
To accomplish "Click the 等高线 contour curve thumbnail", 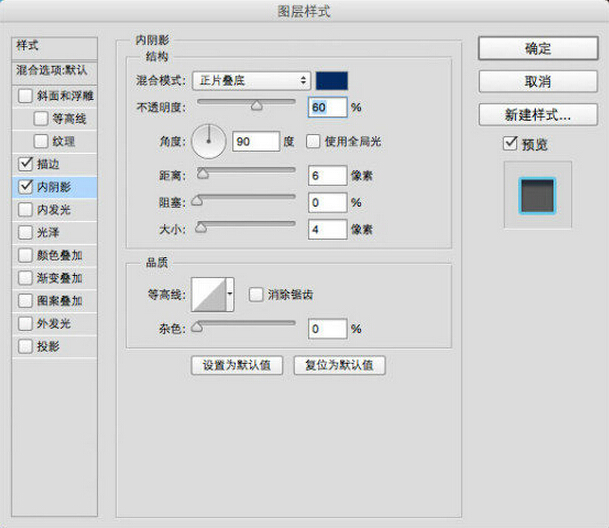I will coord(209,294).
